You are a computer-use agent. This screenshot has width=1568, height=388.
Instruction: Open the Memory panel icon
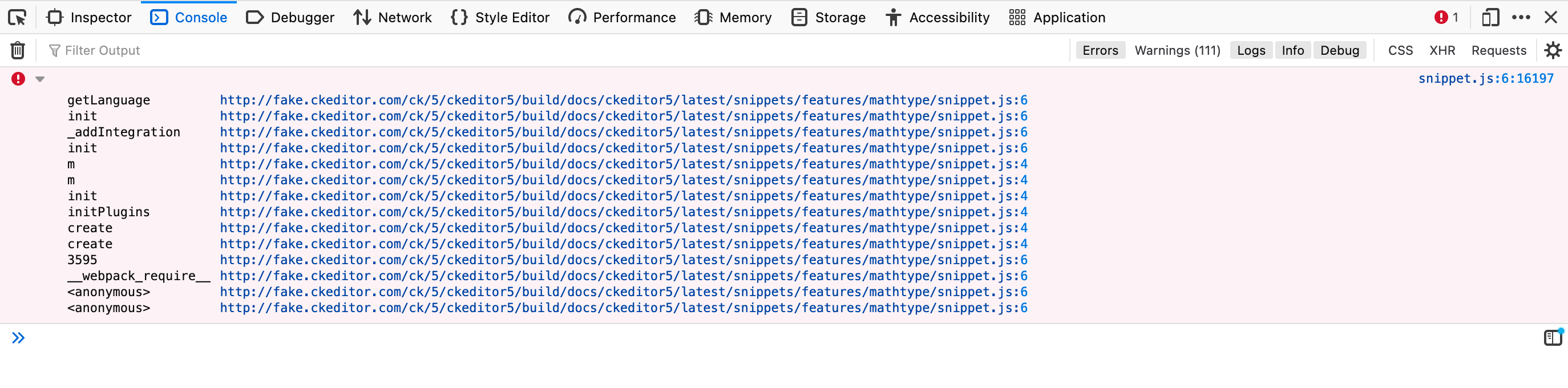point(733,17)
